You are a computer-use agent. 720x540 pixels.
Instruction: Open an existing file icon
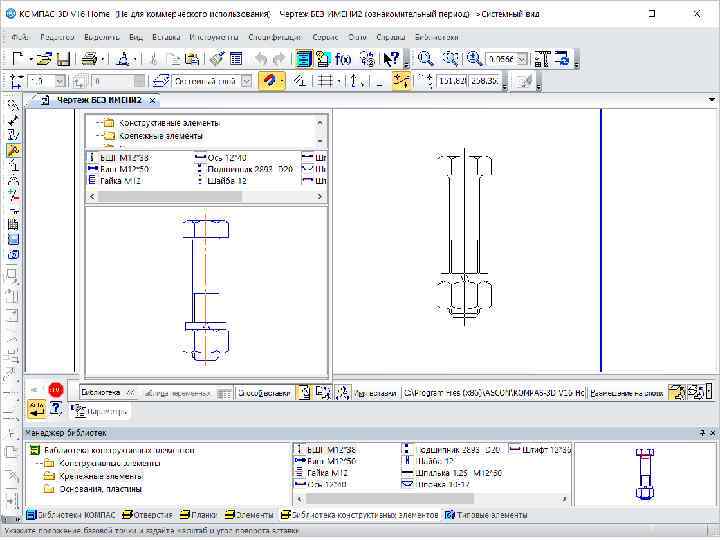coord(45,59)
